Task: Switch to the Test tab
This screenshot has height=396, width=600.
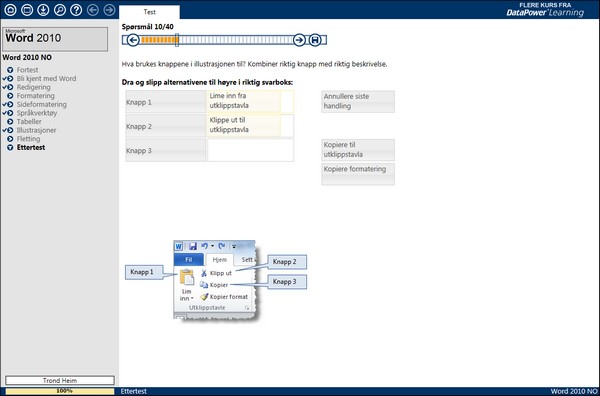Action: [149, 12]
